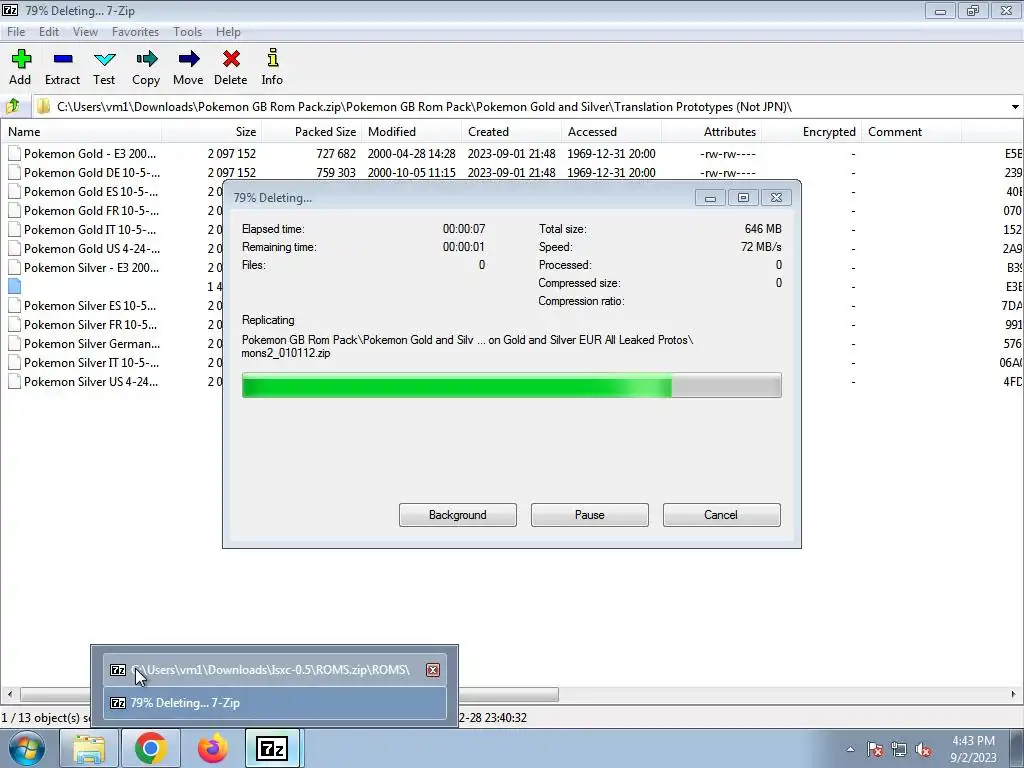Expand the address bar path dropdown
This screenshot has width=1024, height=768.
pos(1015,106)
